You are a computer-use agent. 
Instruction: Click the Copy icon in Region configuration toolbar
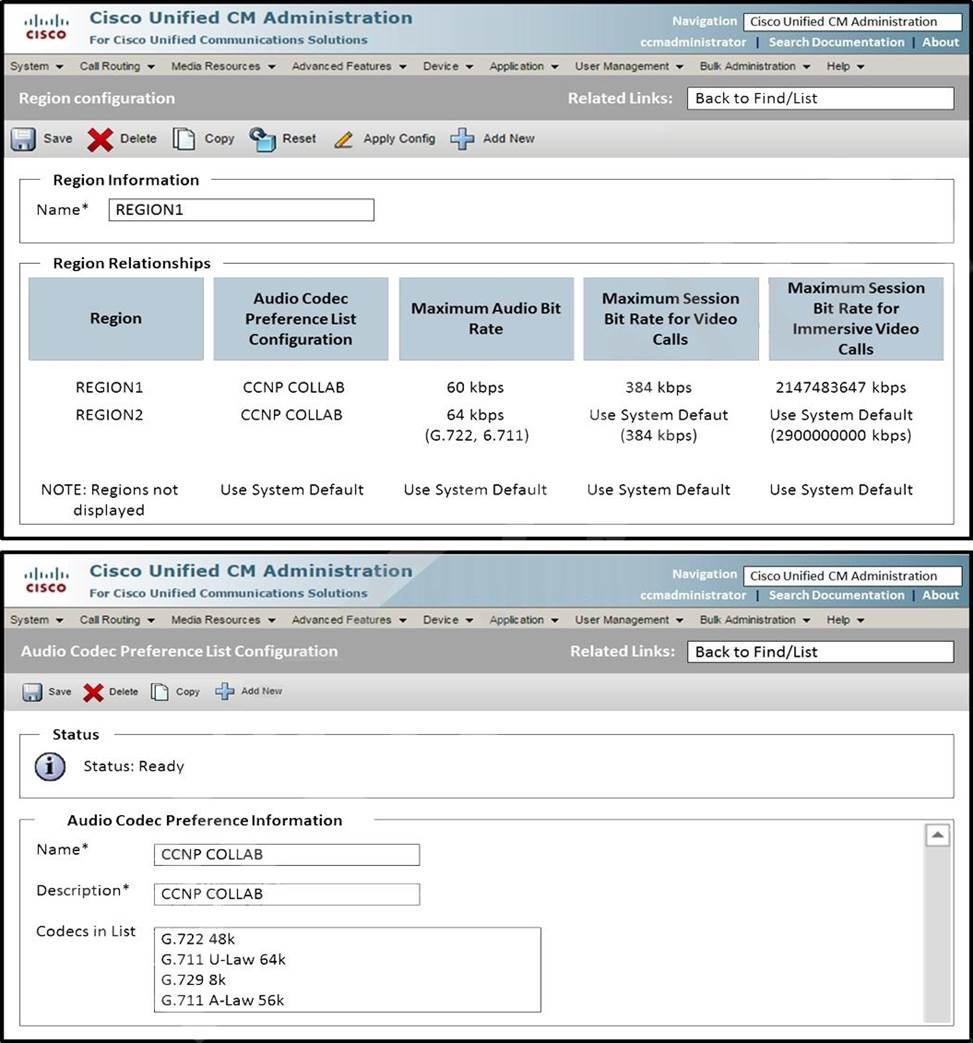click(x=184, y=139)
